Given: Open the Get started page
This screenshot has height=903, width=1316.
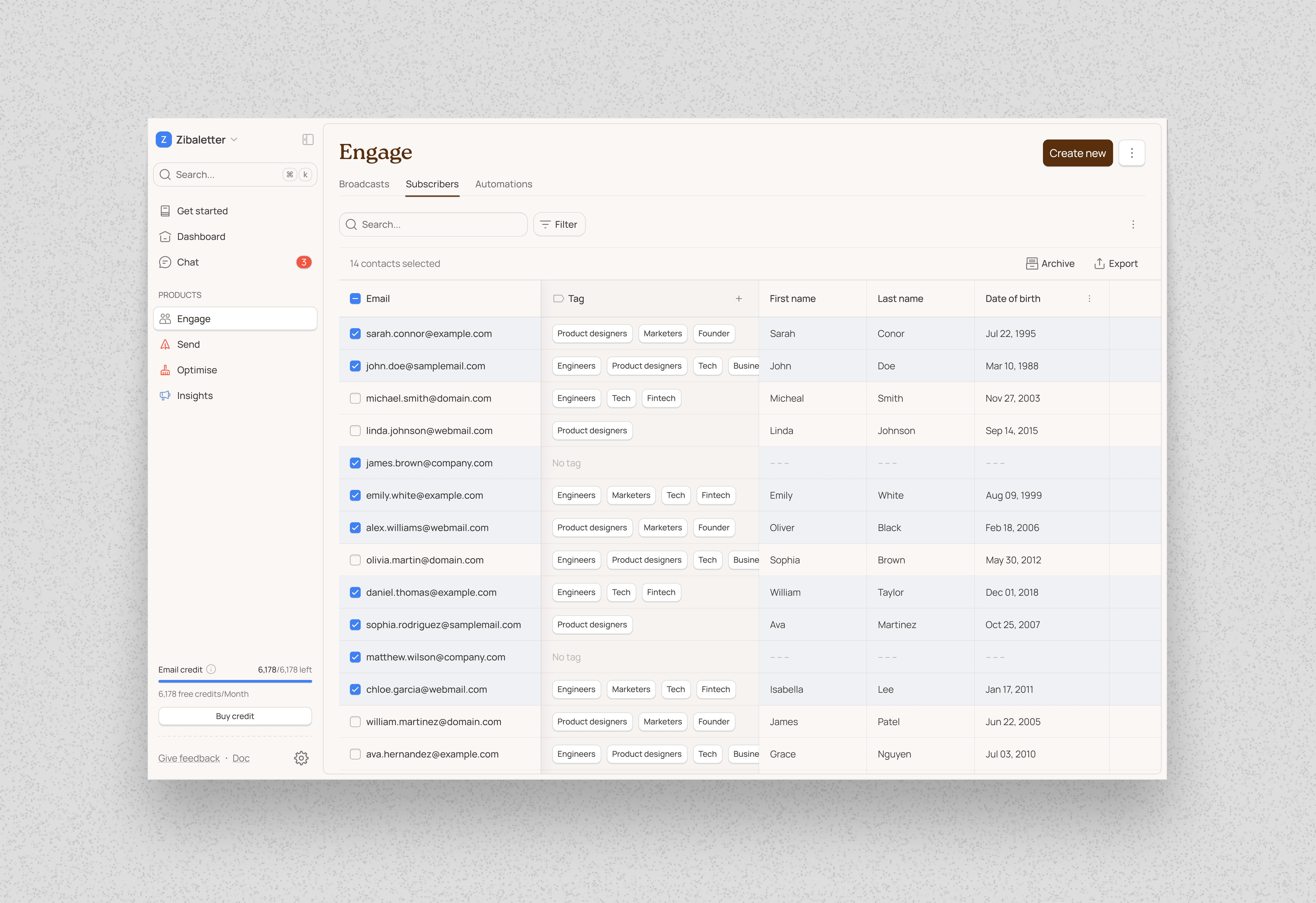Looking at the screenshot, I should click(202, 211).
